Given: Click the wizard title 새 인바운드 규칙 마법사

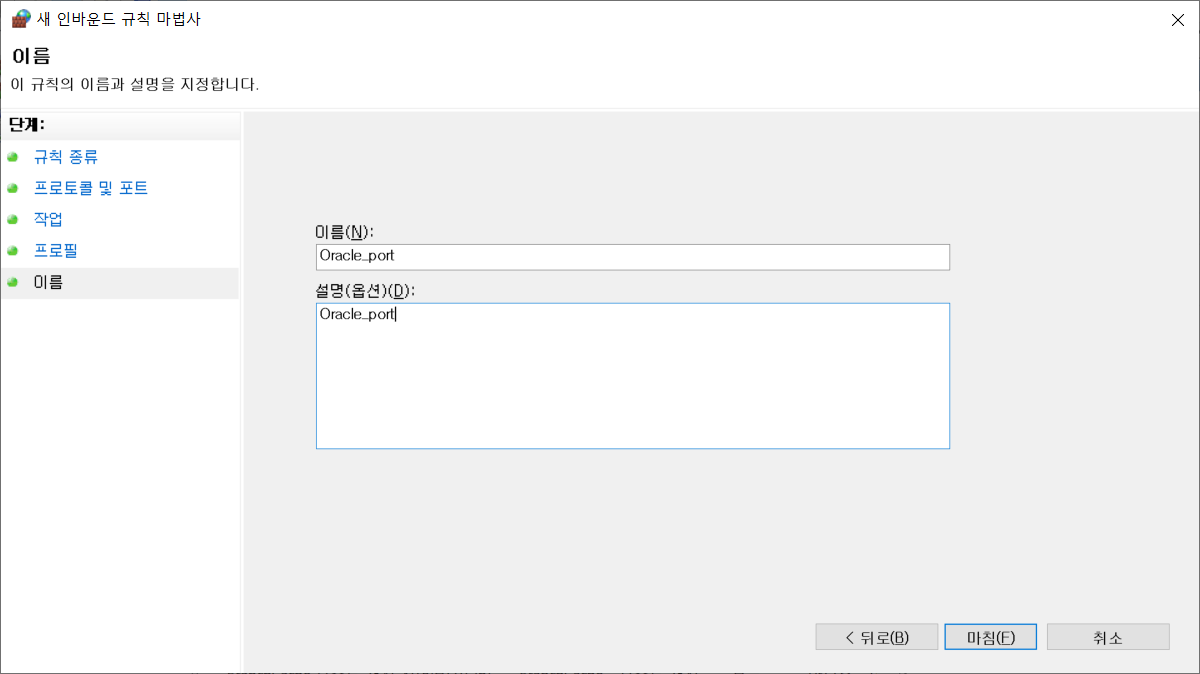Looking at the screenshot, I should pos(96,19).
